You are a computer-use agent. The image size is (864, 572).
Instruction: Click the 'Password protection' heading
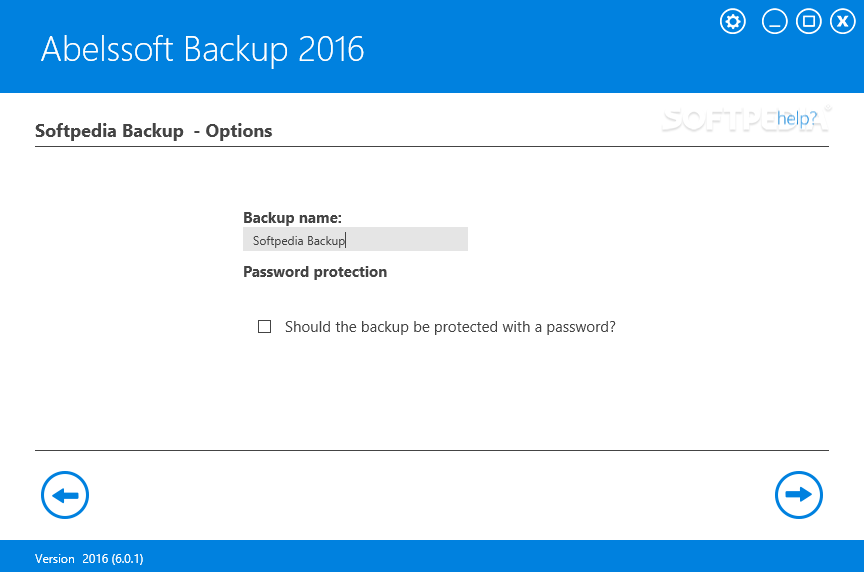tap(315, 272)
